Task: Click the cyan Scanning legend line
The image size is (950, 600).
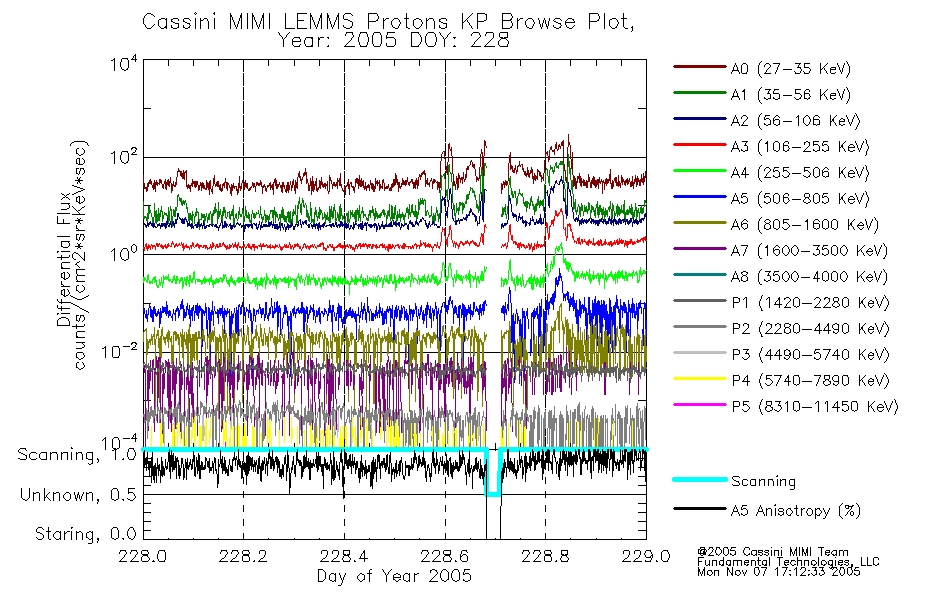Action: point(700,479)
